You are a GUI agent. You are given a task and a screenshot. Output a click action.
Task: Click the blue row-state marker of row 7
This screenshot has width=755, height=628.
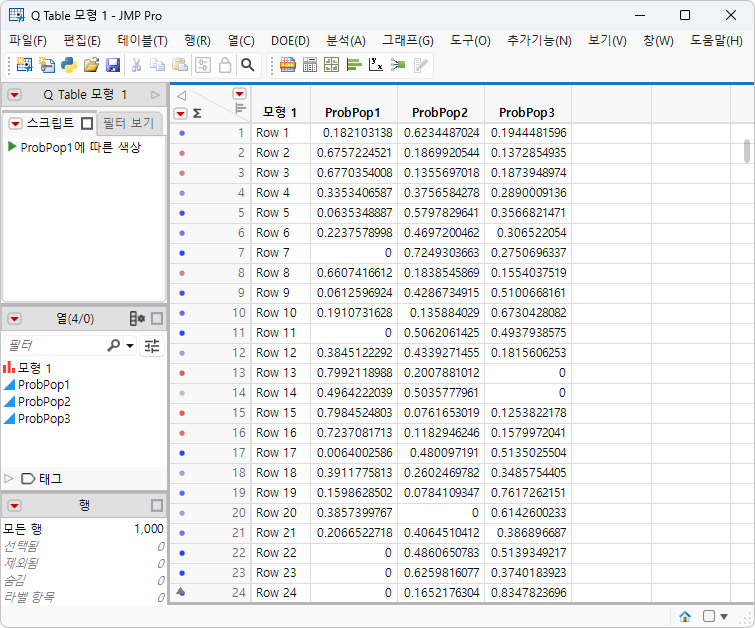click(182, 253)
